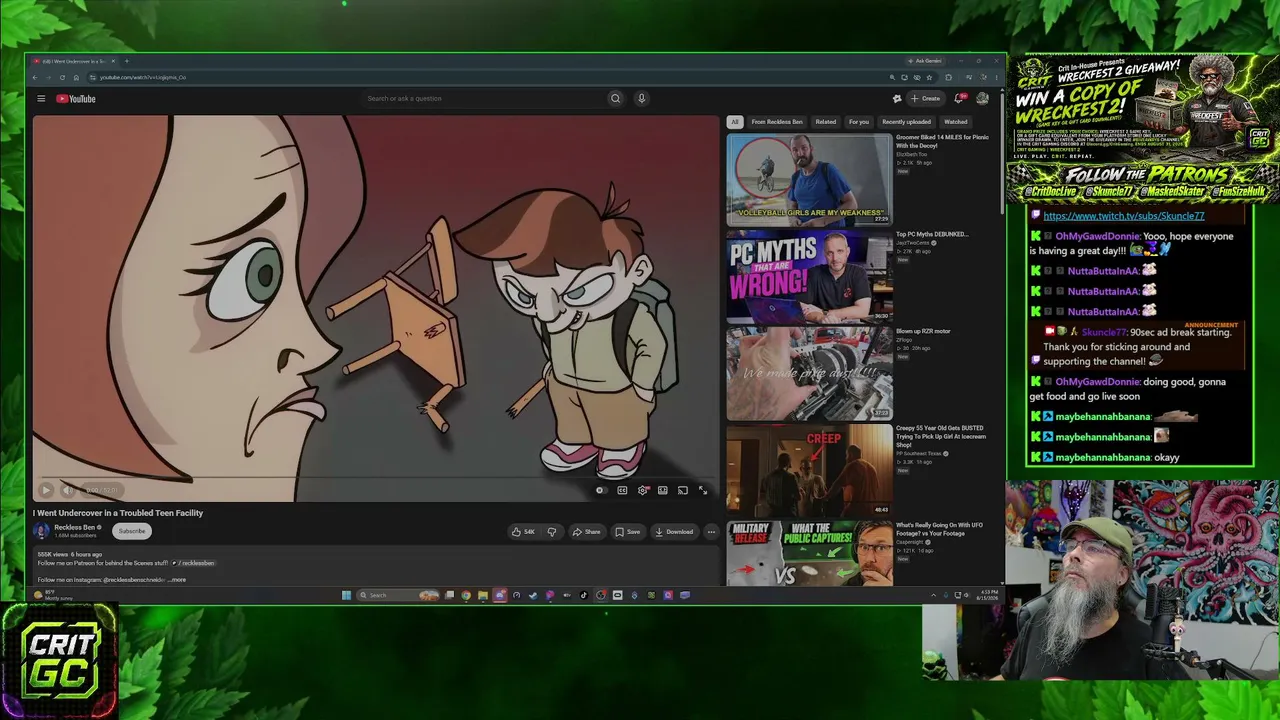1280x720 pixels.
Task: Click the YouTube search magnifier button
Action: (615, 98)
